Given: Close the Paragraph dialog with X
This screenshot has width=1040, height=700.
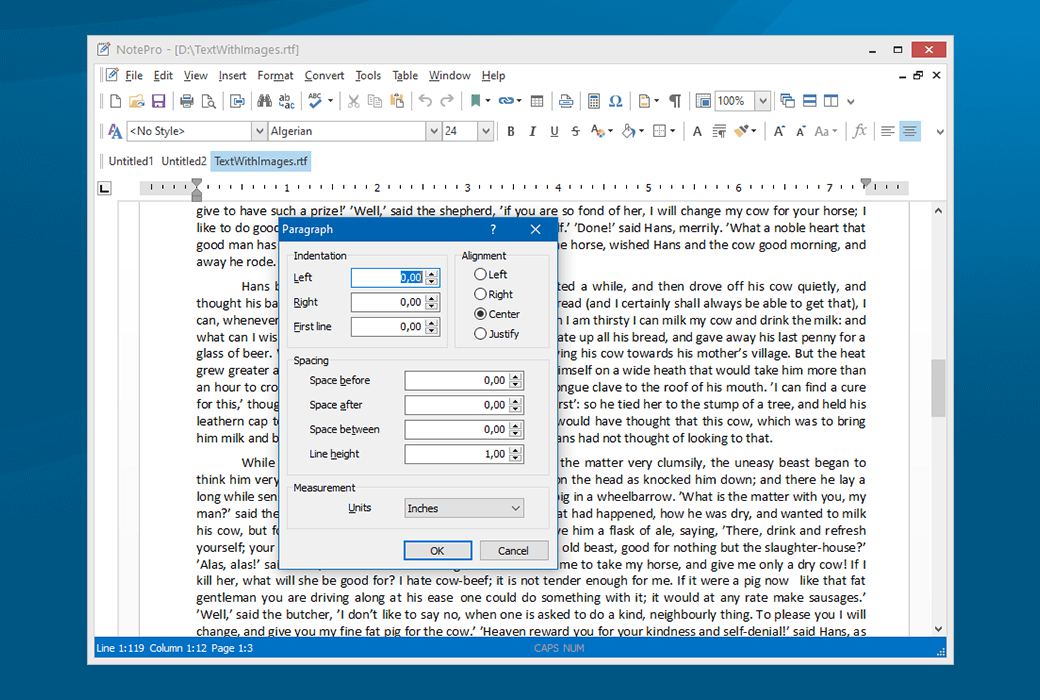Looking at the screenshot, I should [535, 230].
